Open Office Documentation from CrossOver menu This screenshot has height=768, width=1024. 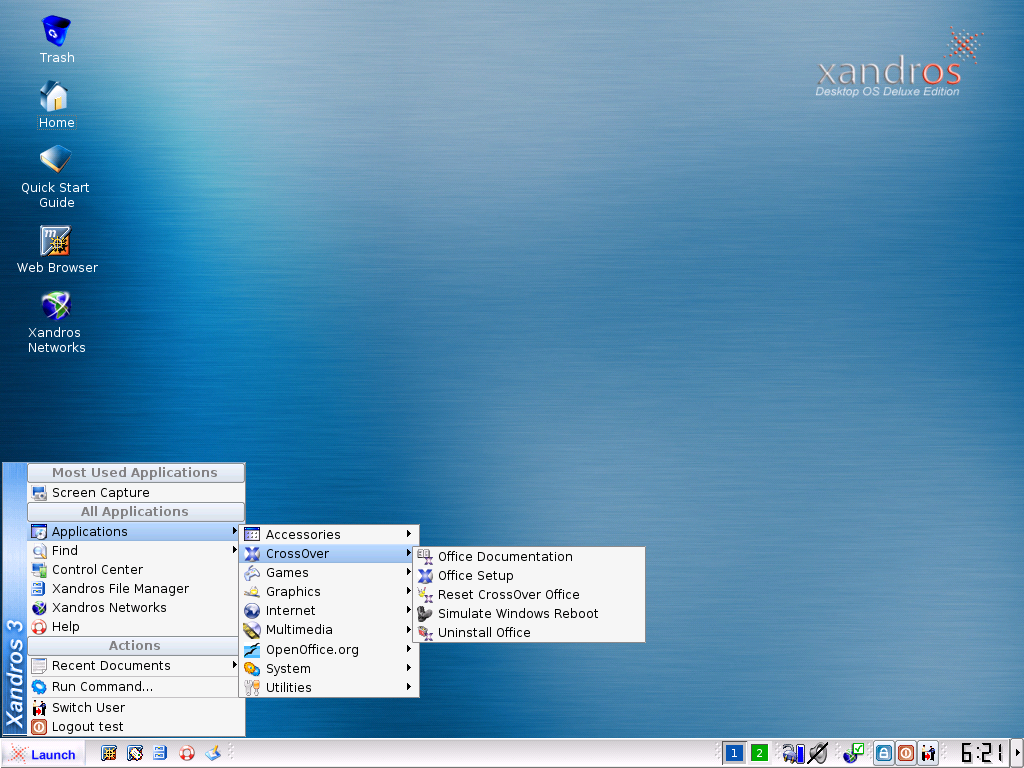tap(530, 556)
